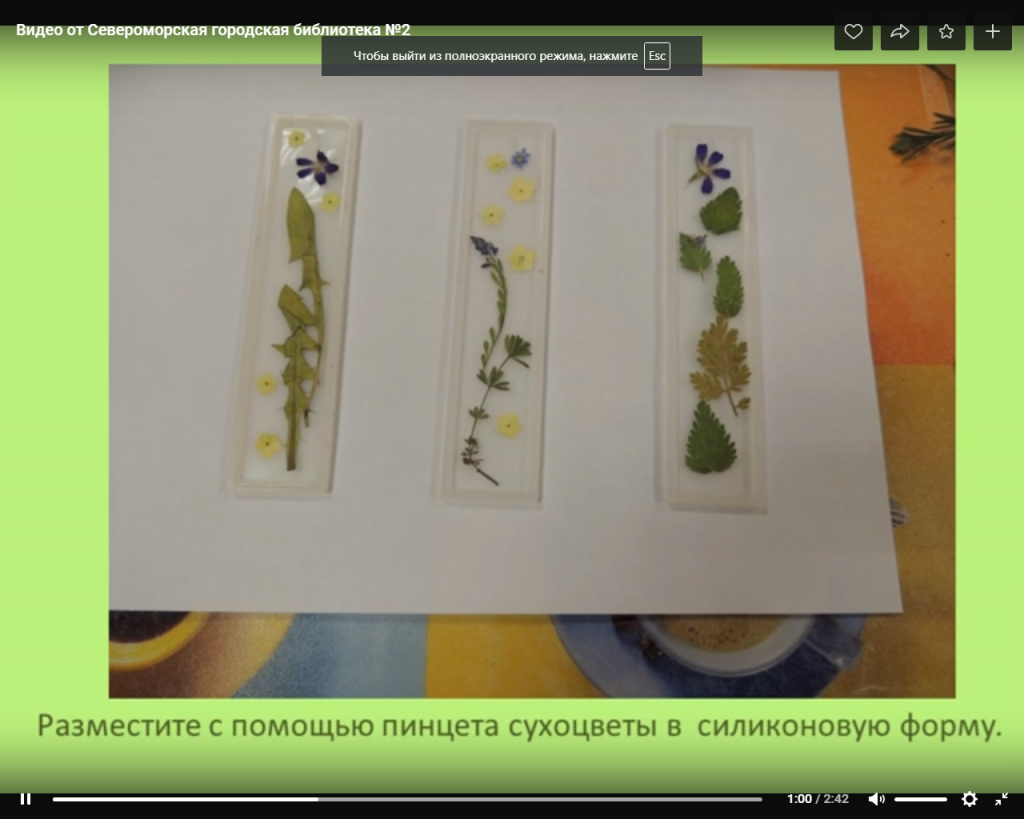This screenshot has width=1024, height=819.
Task: Add the video using the plus icon
Action: coord(992,32)
